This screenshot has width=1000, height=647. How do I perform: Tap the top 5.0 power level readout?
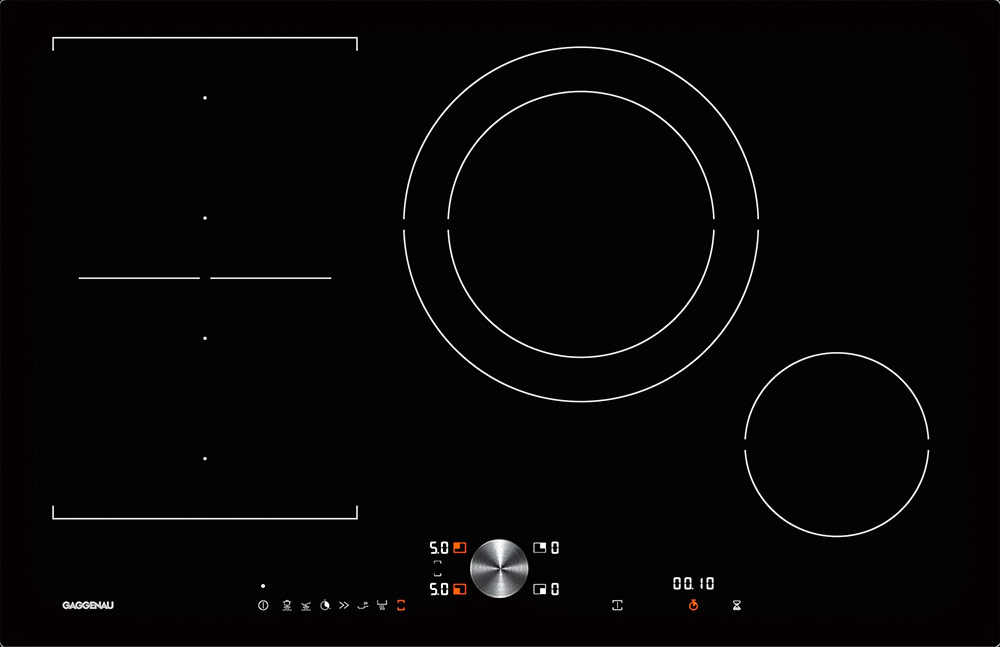pyautogui.click(x=438, y=548)
